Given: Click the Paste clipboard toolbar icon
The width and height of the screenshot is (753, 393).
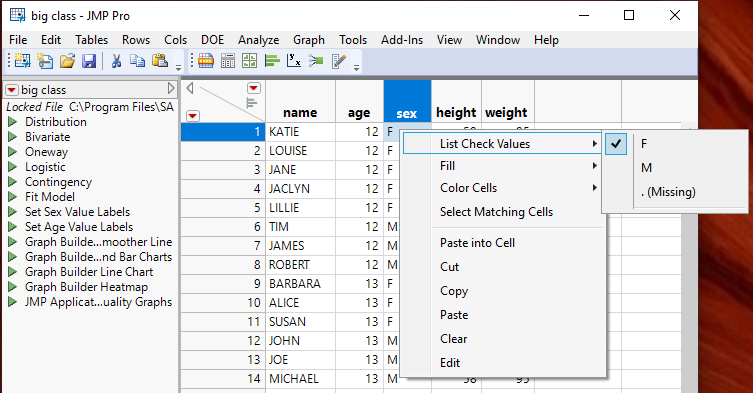Looking at the screenshot, I should 159,61.
